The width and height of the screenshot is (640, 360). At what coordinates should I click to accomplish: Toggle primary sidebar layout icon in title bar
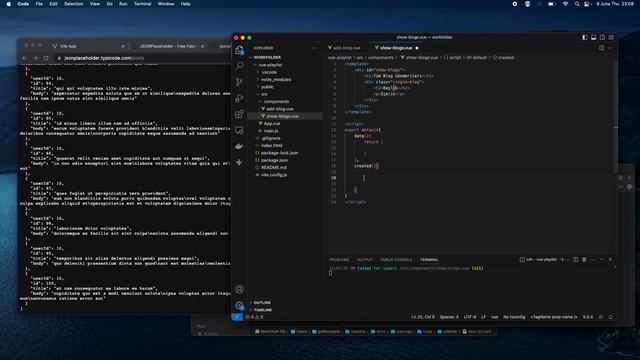[x=585, y=37]
